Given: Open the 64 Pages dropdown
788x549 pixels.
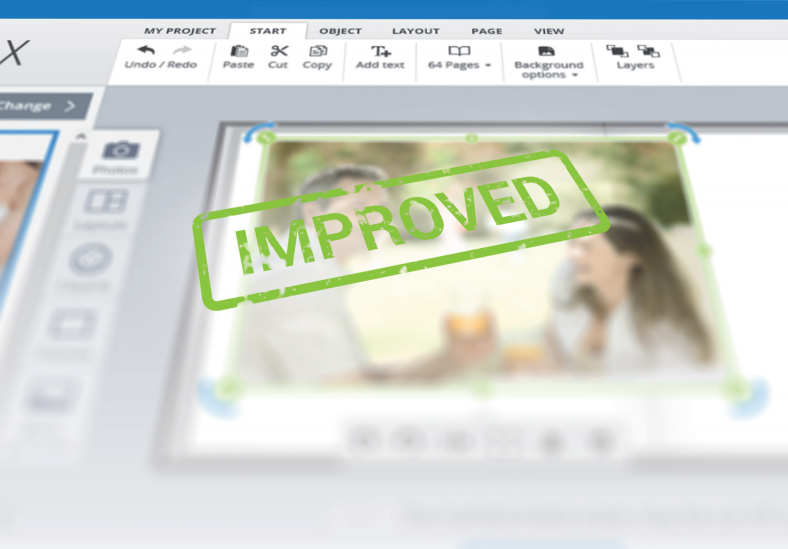Looking at the screenshot, I should coord(459,65).
